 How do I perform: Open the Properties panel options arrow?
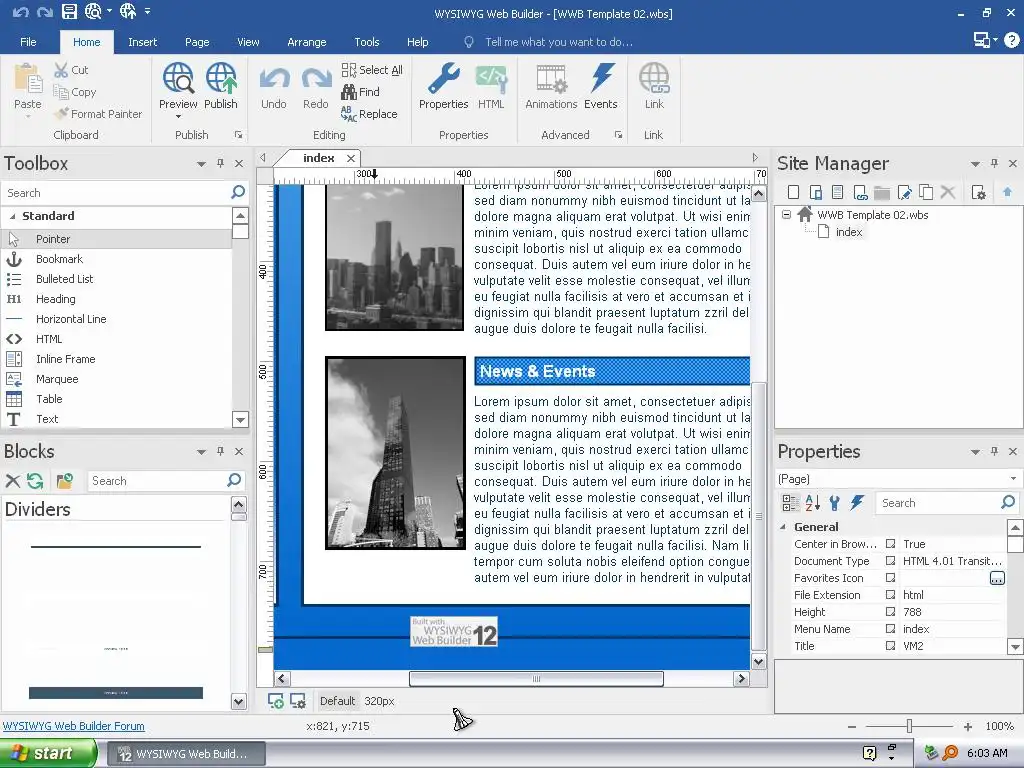tap(975, 452)
